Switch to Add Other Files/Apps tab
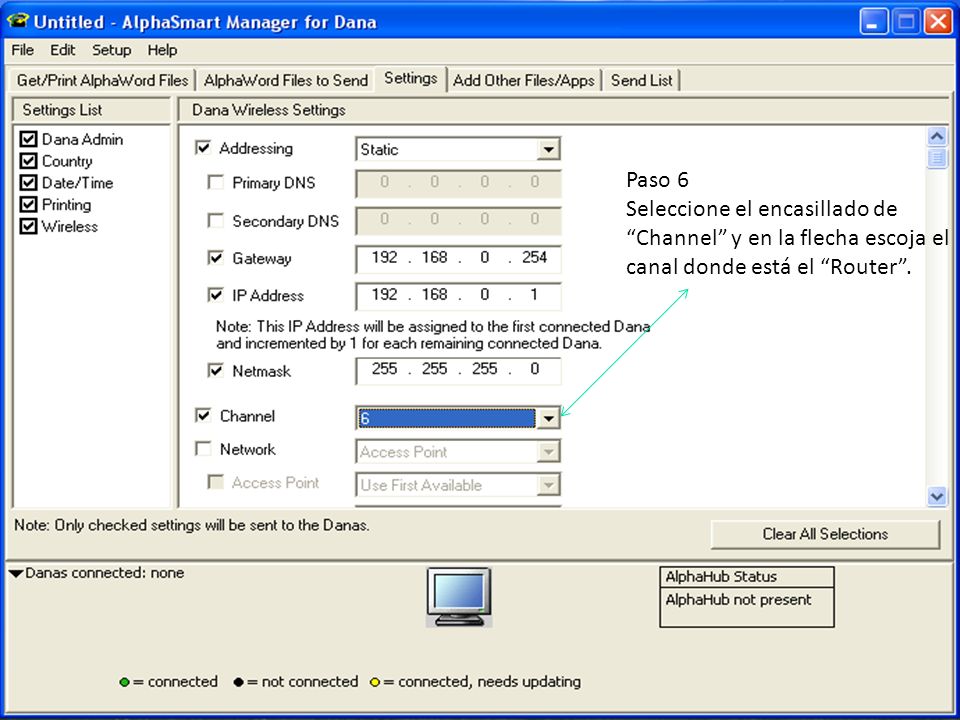 coord(523,80)
